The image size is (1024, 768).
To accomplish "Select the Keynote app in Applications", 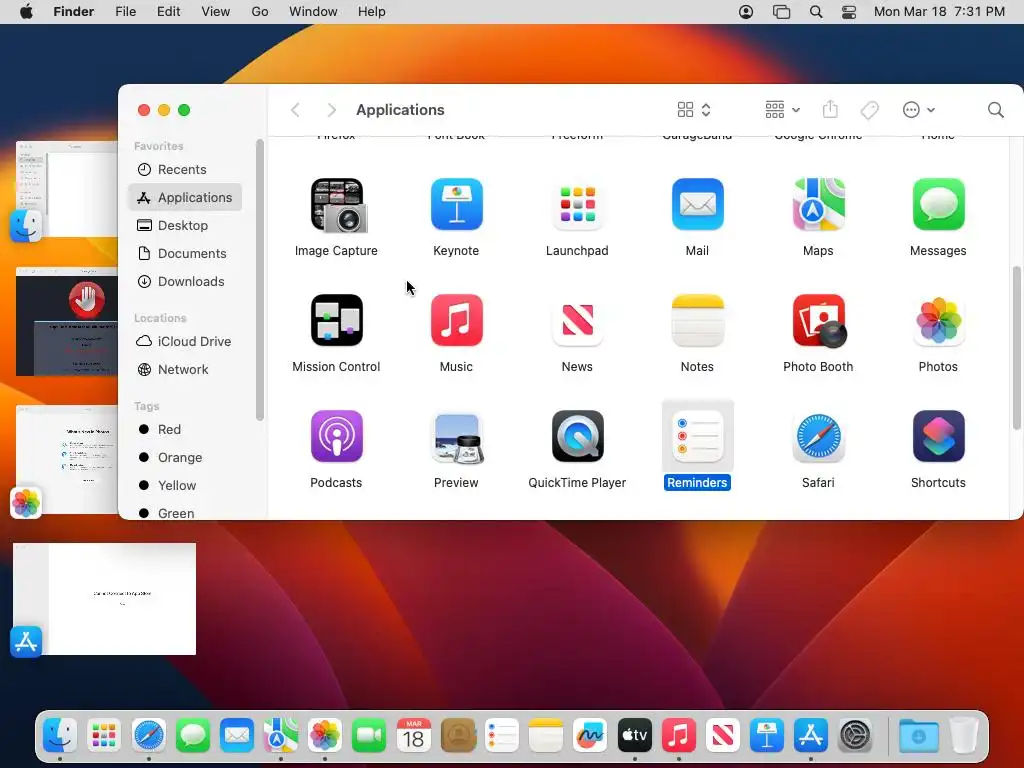I will (456, 204).
